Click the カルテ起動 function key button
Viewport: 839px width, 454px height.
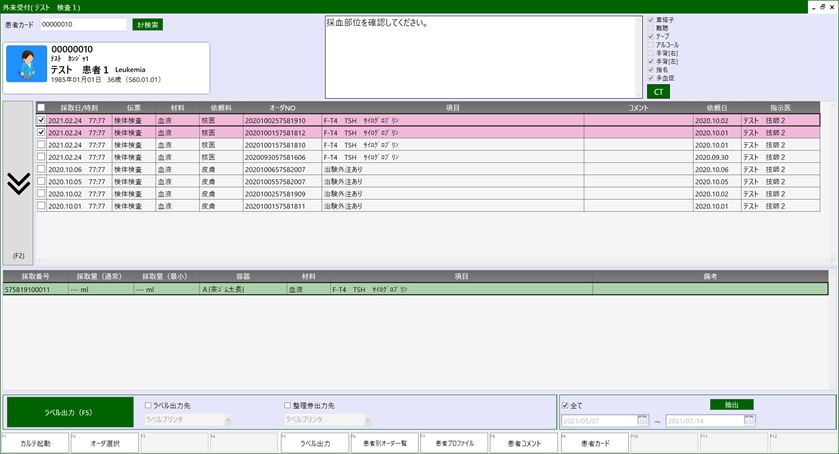[x=35, y=443]
